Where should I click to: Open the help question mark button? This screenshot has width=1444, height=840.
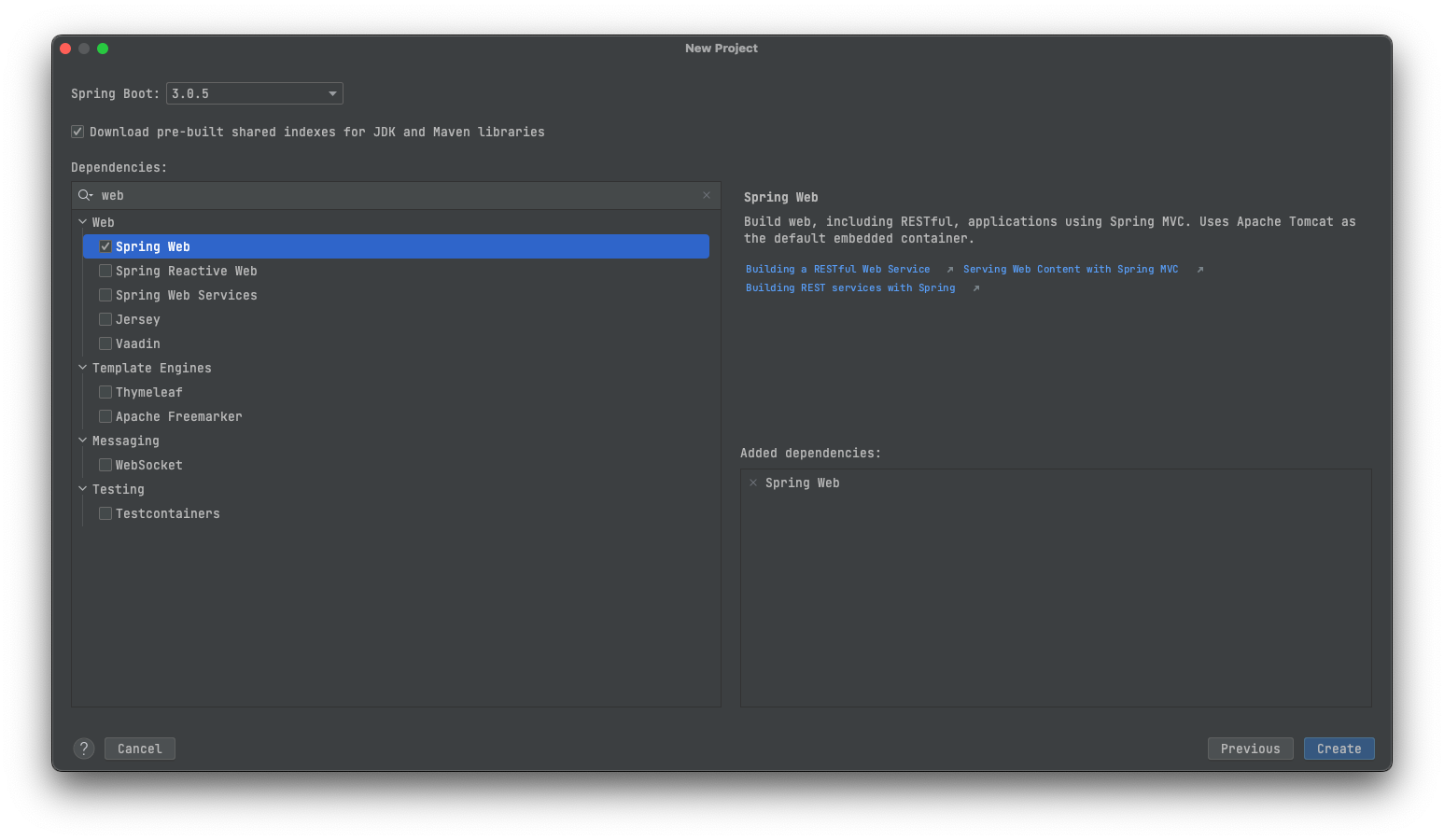click(84, 749)
